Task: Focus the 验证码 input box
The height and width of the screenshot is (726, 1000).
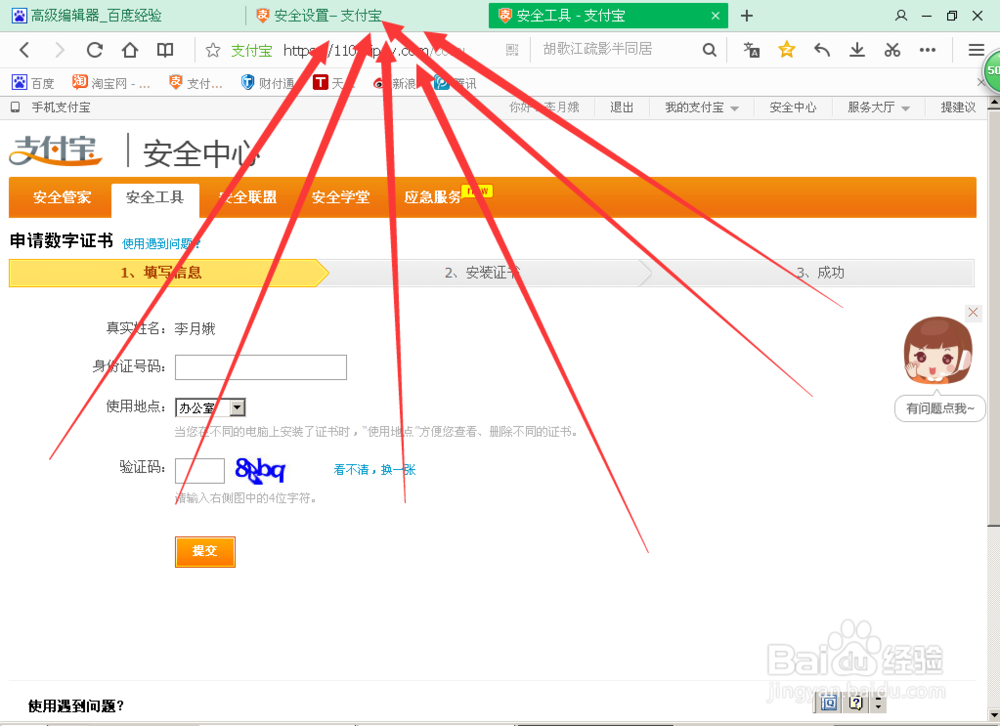Action: click(200, 471)
